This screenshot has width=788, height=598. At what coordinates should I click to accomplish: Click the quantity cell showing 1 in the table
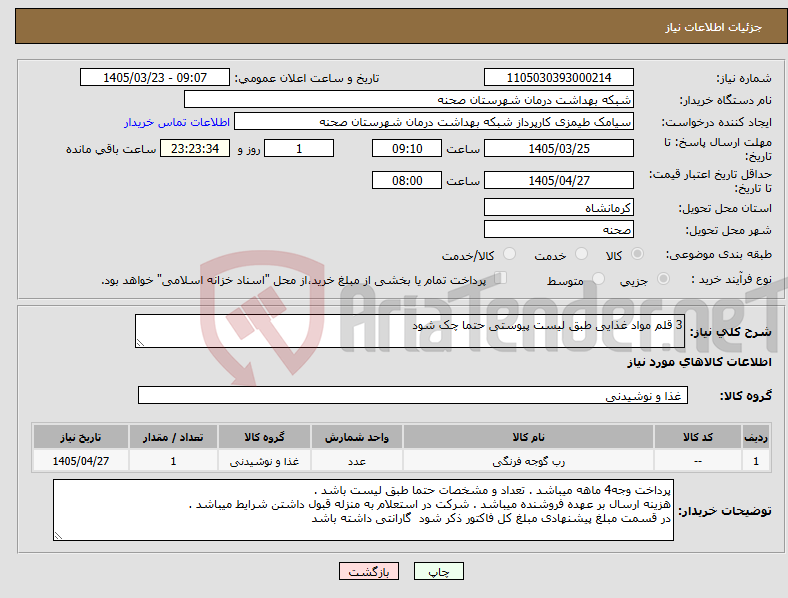(x=173, y=460)
